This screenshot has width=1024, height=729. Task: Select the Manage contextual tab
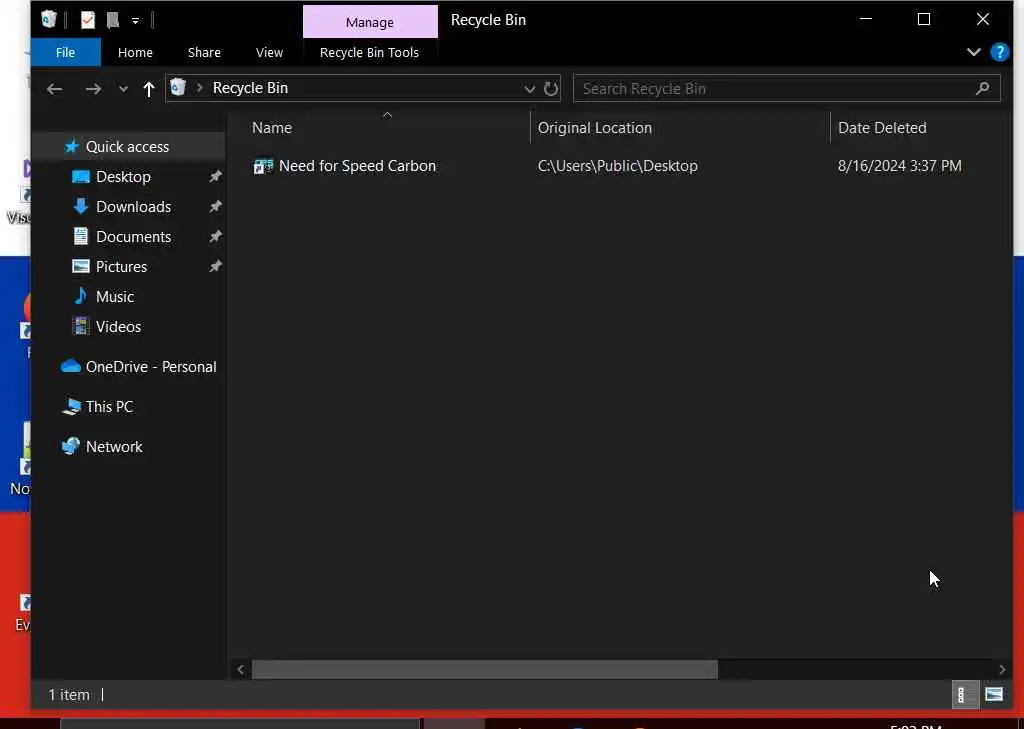[x=370, y=22]
